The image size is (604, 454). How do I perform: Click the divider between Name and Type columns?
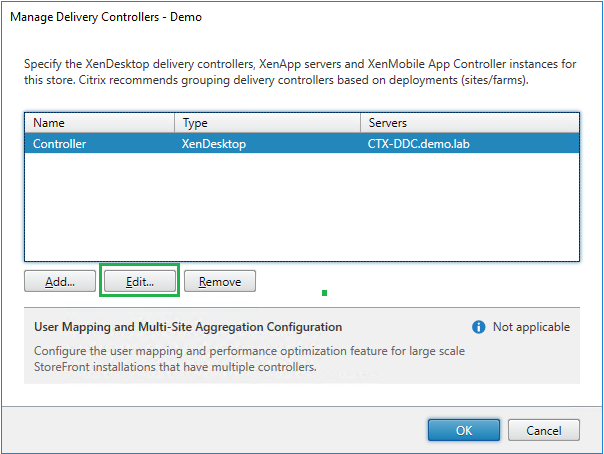pyautogui.click(x=175, y=122)
